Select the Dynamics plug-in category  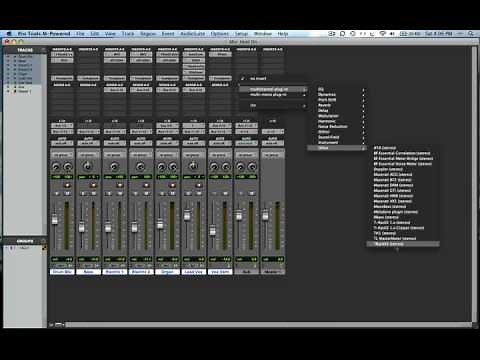coord(337,94)
